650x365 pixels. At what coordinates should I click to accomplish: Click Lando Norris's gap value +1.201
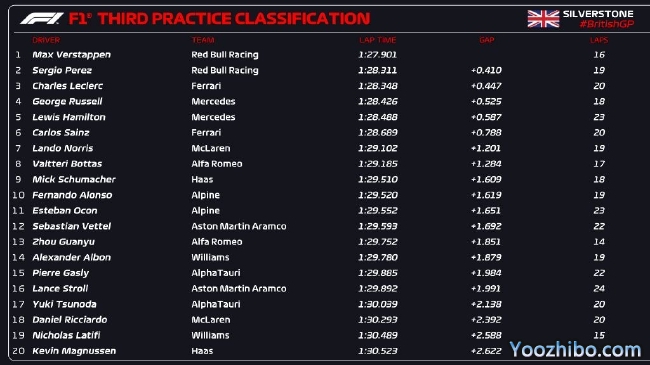(x=486, y=148)
